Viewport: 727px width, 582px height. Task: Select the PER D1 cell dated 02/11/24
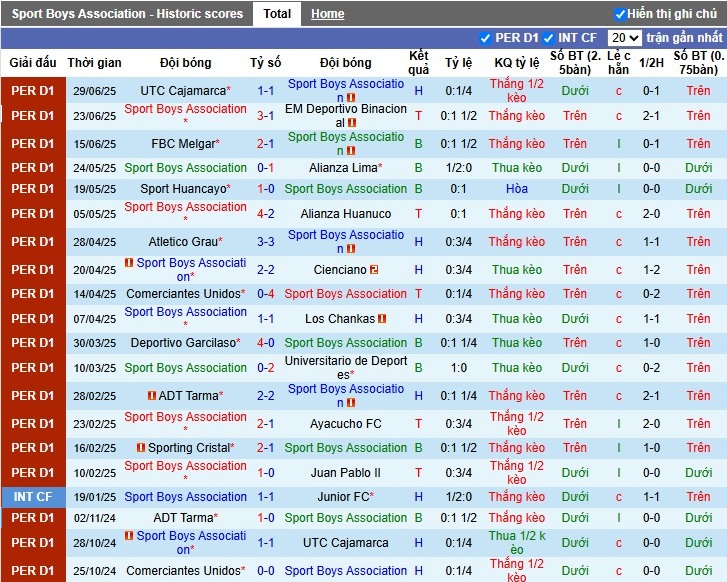point(33,518)
